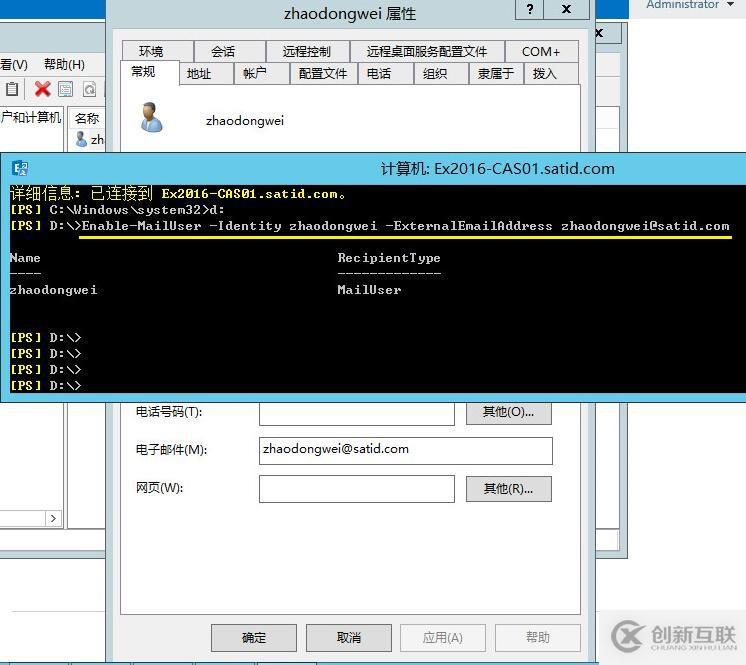Focus the 电话号码(T) input field
The width and height of the screenshot is (746, 665).
point(357,413)
